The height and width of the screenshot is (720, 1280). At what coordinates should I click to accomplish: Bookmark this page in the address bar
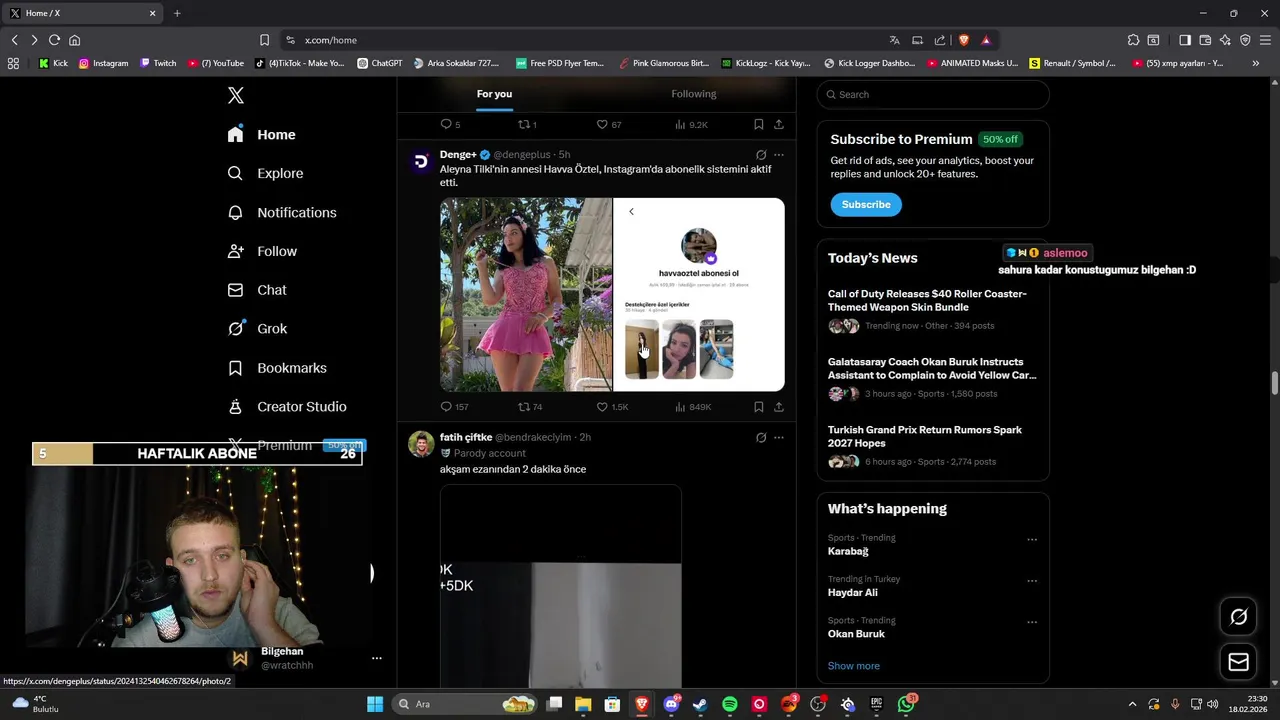tap(264, 40)
